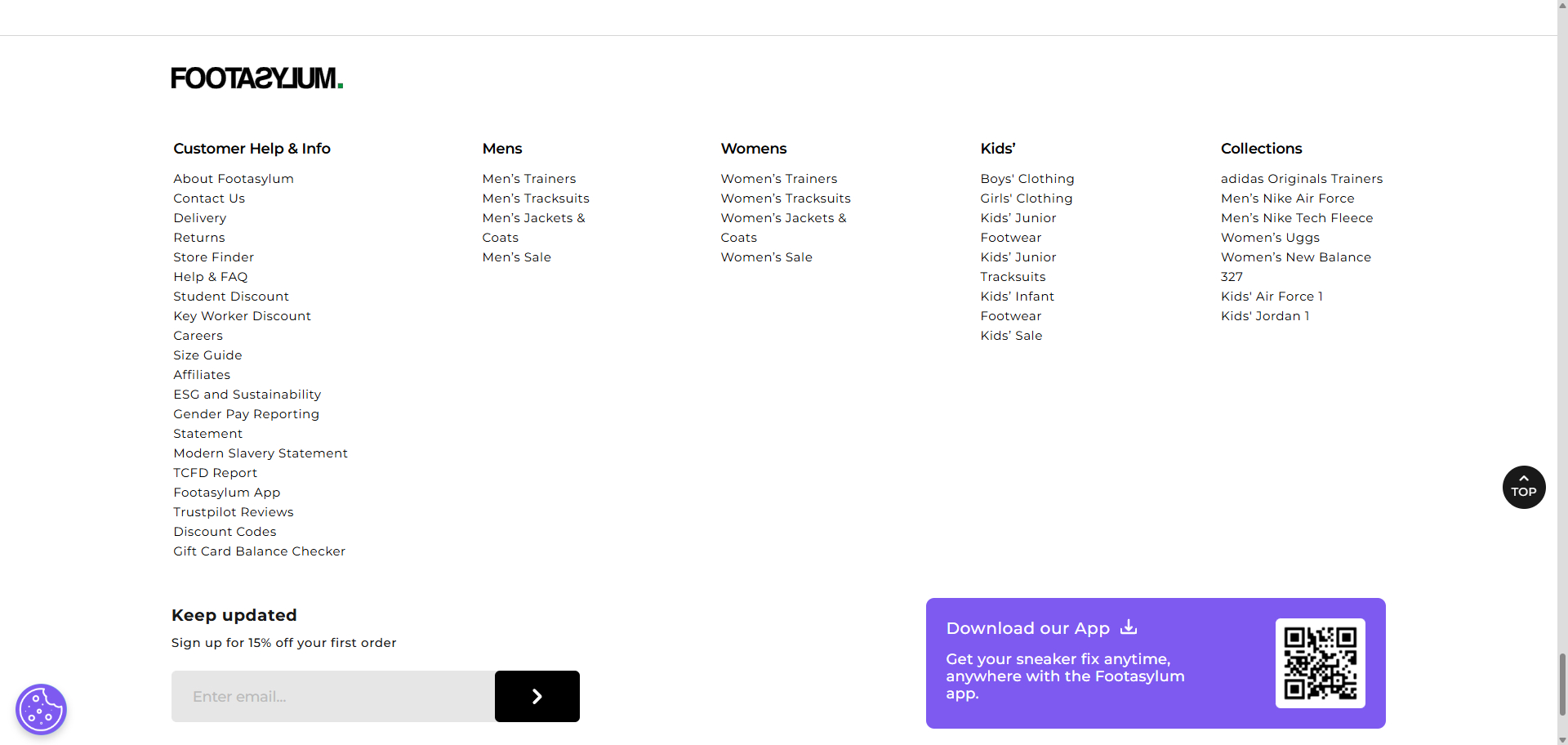Open Men's Nike Tech Fleece
The height and width of the screenshot is (745, 1568).
(1296, 218)
